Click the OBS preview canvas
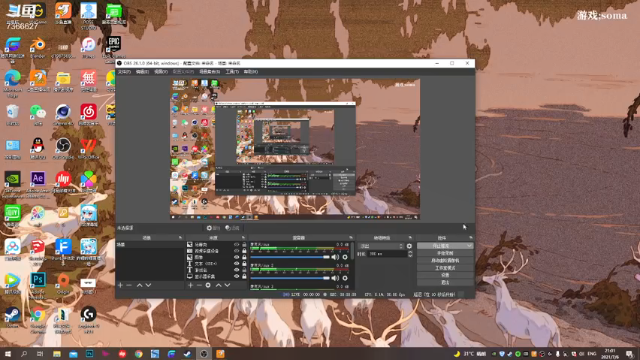The image size is (640, 360). tap(295, 149)
